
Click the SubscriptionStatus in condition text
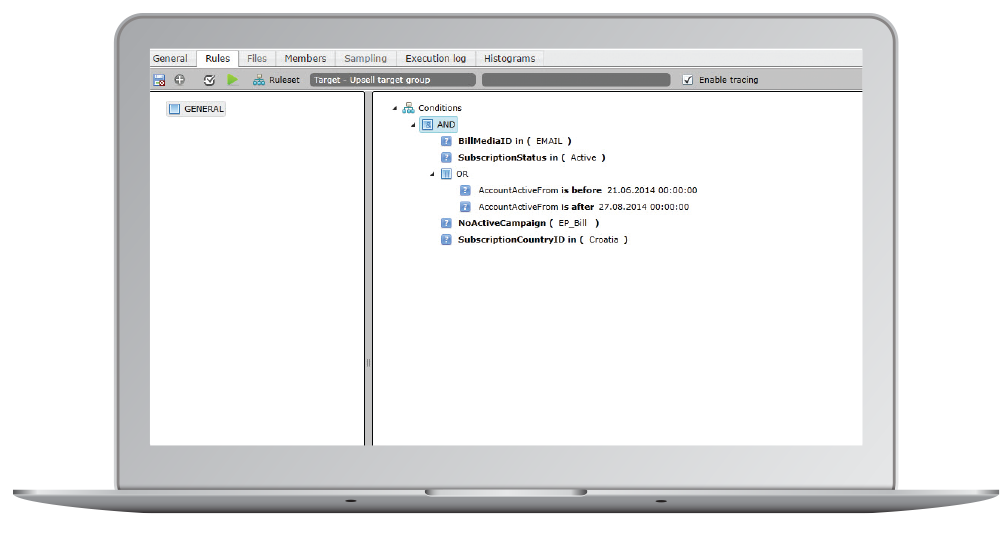coord(508,158)
